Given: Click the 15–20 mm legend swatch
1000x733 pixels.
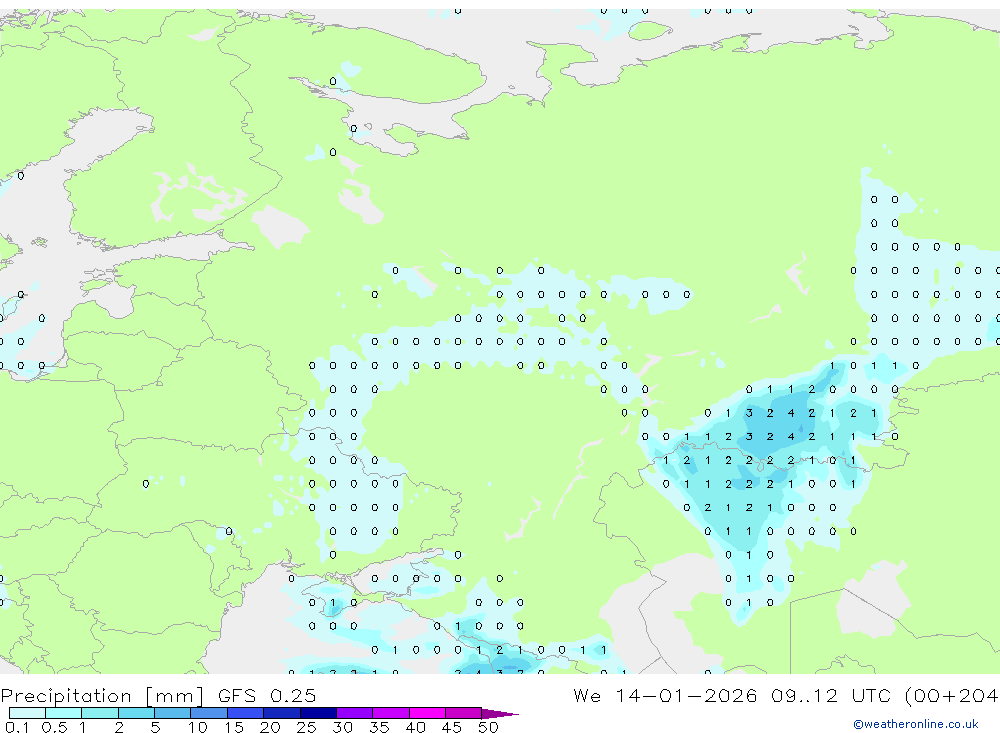Looking at the screenshot, I should click(246, 713).
